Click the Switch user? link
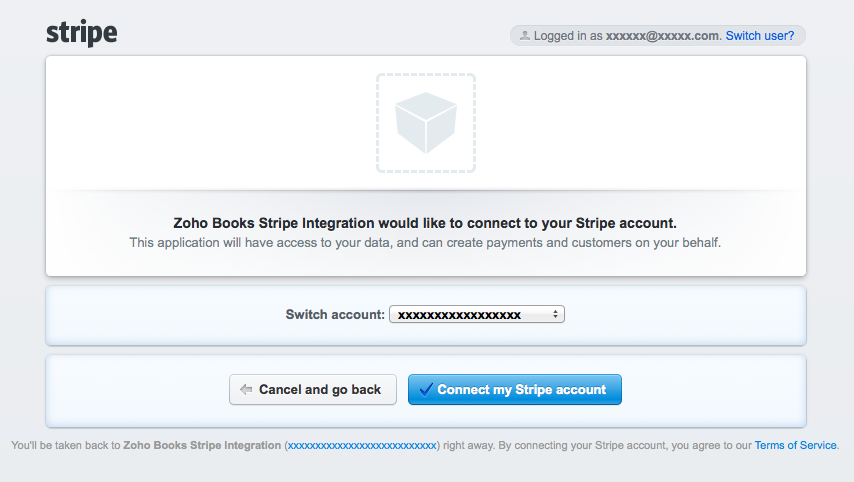The image size is (854, 482). [x=760, y=36]
